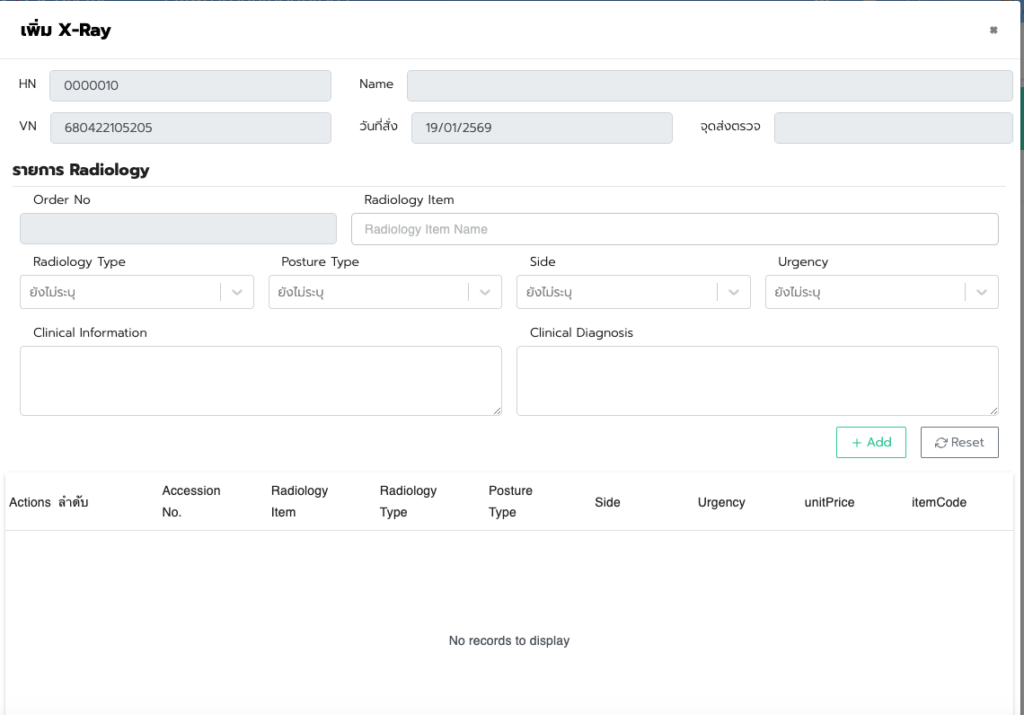Select the Clinical Diagnosis text area
Viewport: 1024px width, 715px height.
(x=757, y=380)
